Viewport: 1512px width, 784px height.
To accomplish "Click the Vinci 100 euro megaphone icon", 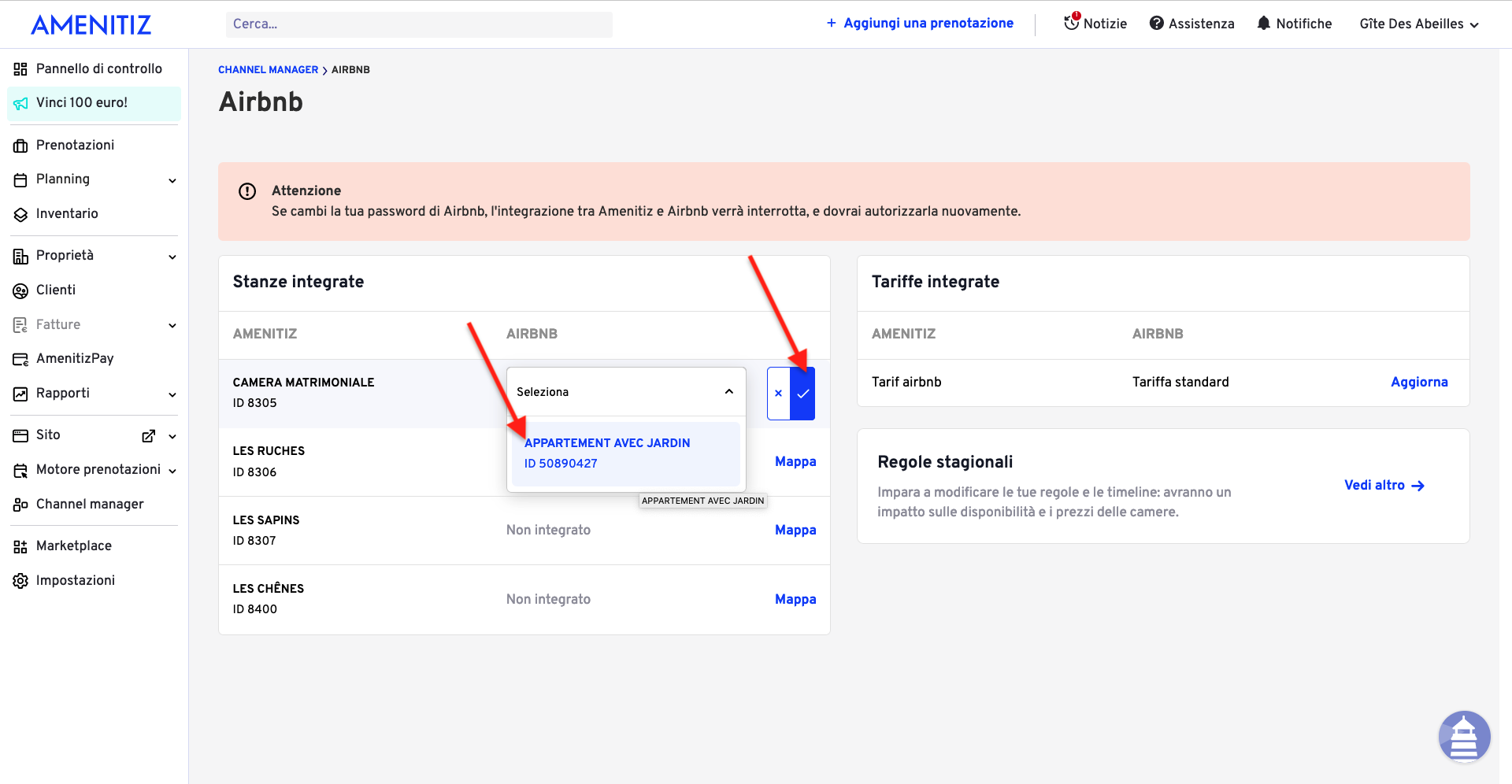I will (x=20, y=103).
